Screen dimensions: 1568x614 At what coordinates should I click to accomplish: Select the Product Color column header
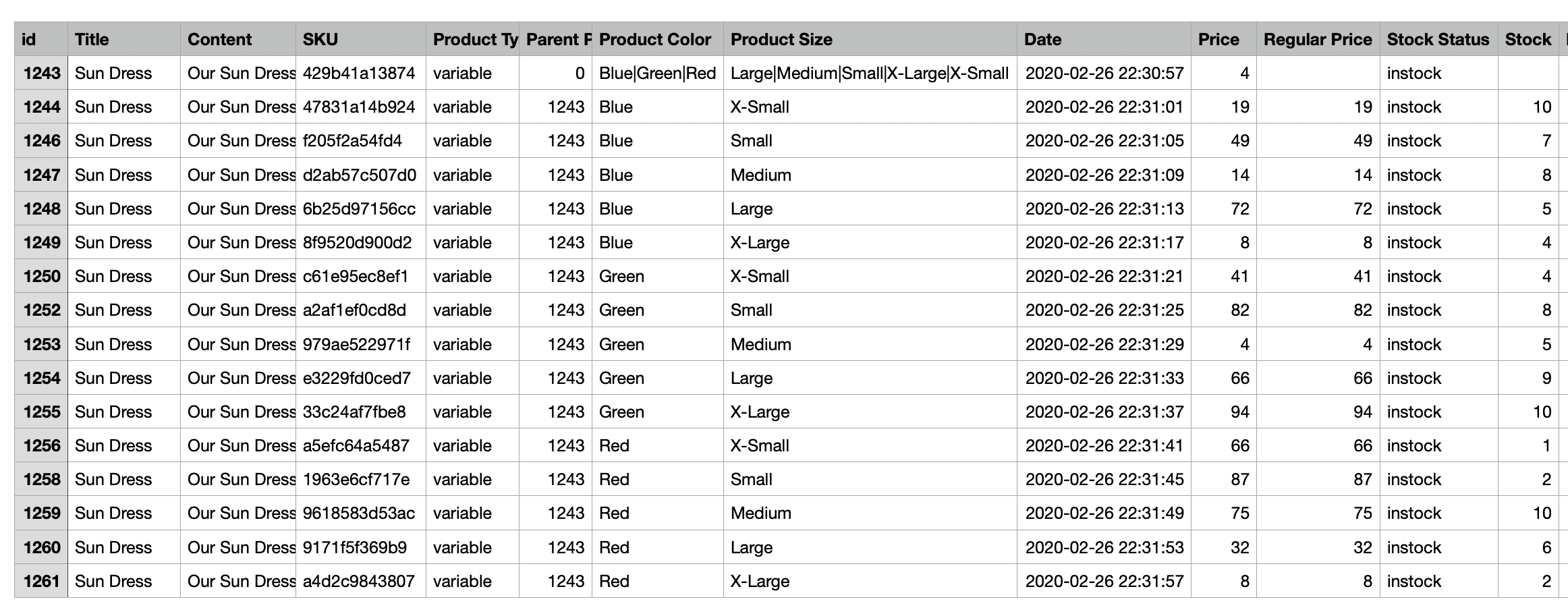(x=657, y=39)
